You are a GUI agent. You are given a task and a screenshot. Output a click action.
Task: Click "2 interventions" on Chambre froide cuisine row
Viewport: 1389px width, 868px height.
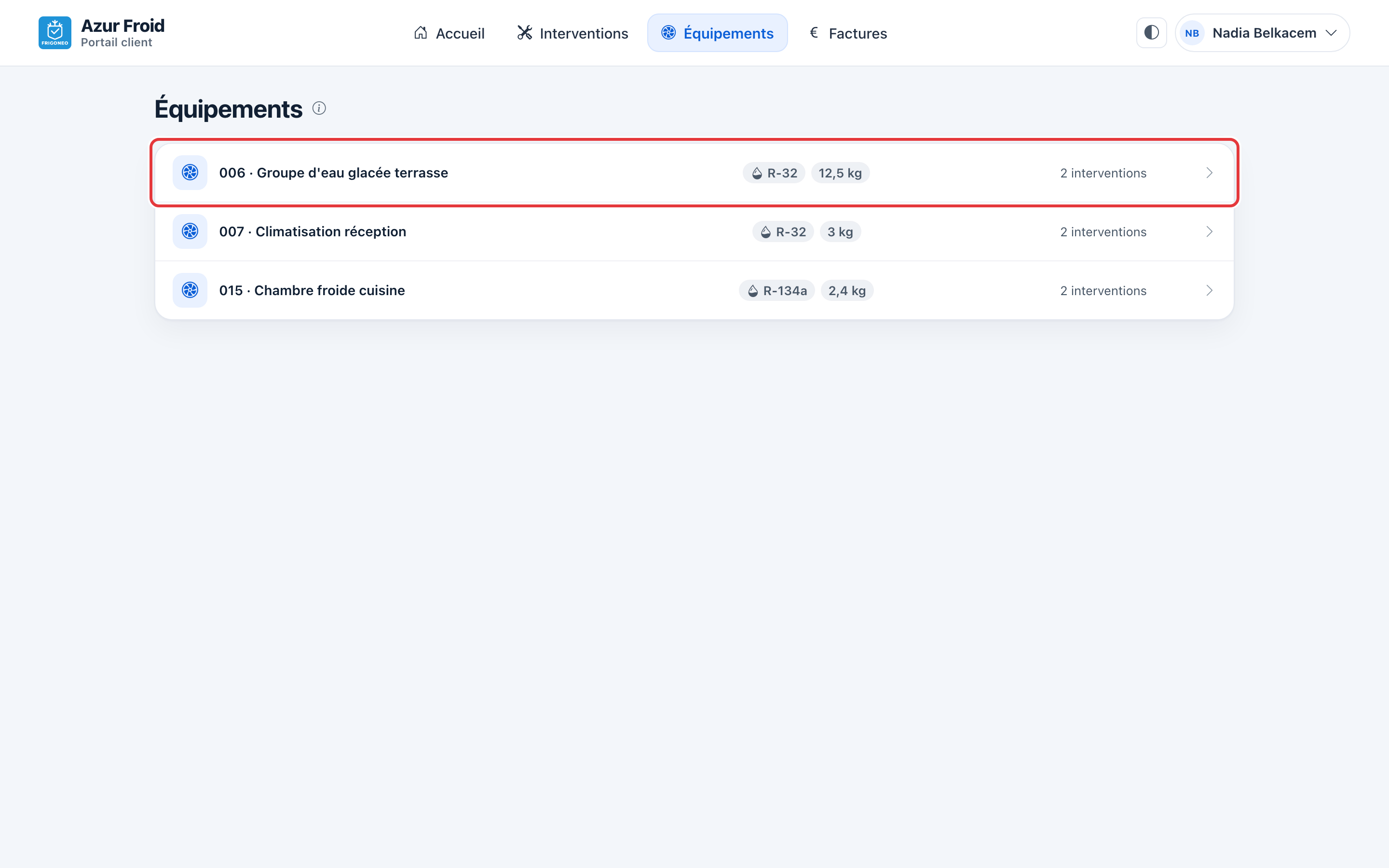(1103, 290)
